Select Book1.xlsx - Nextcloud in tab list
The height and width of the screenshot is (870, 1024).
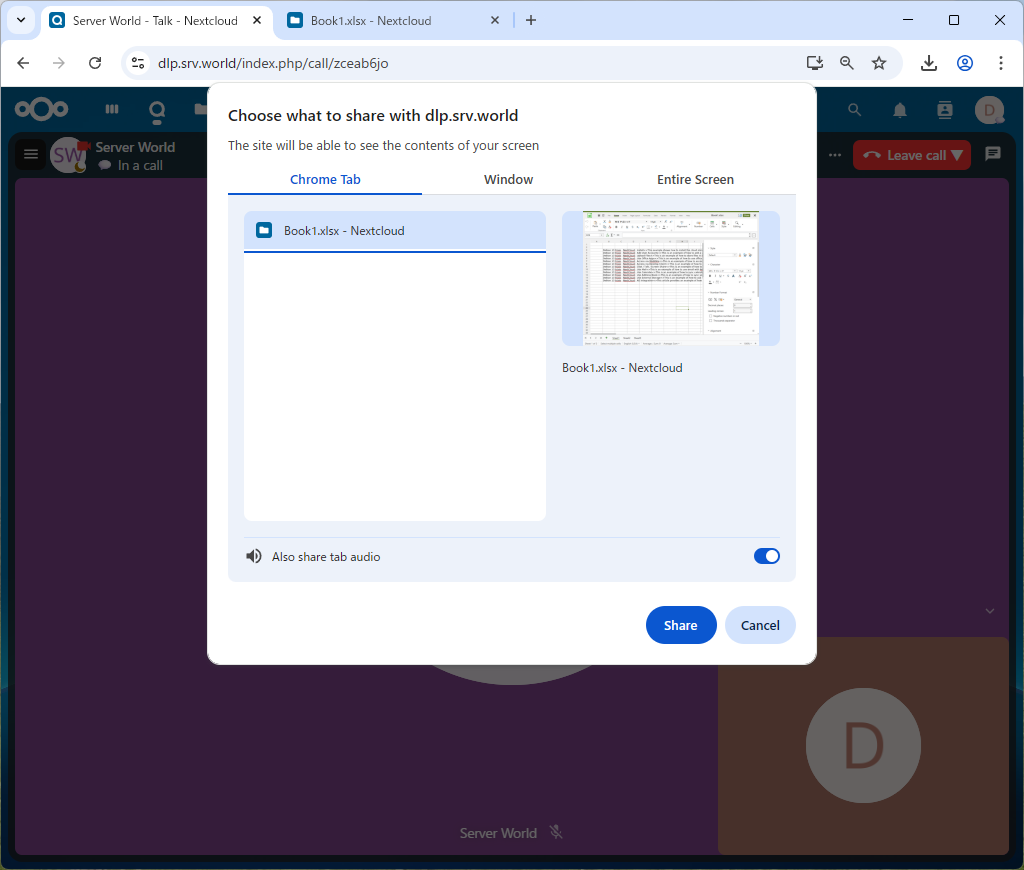[x=395, y=231]
